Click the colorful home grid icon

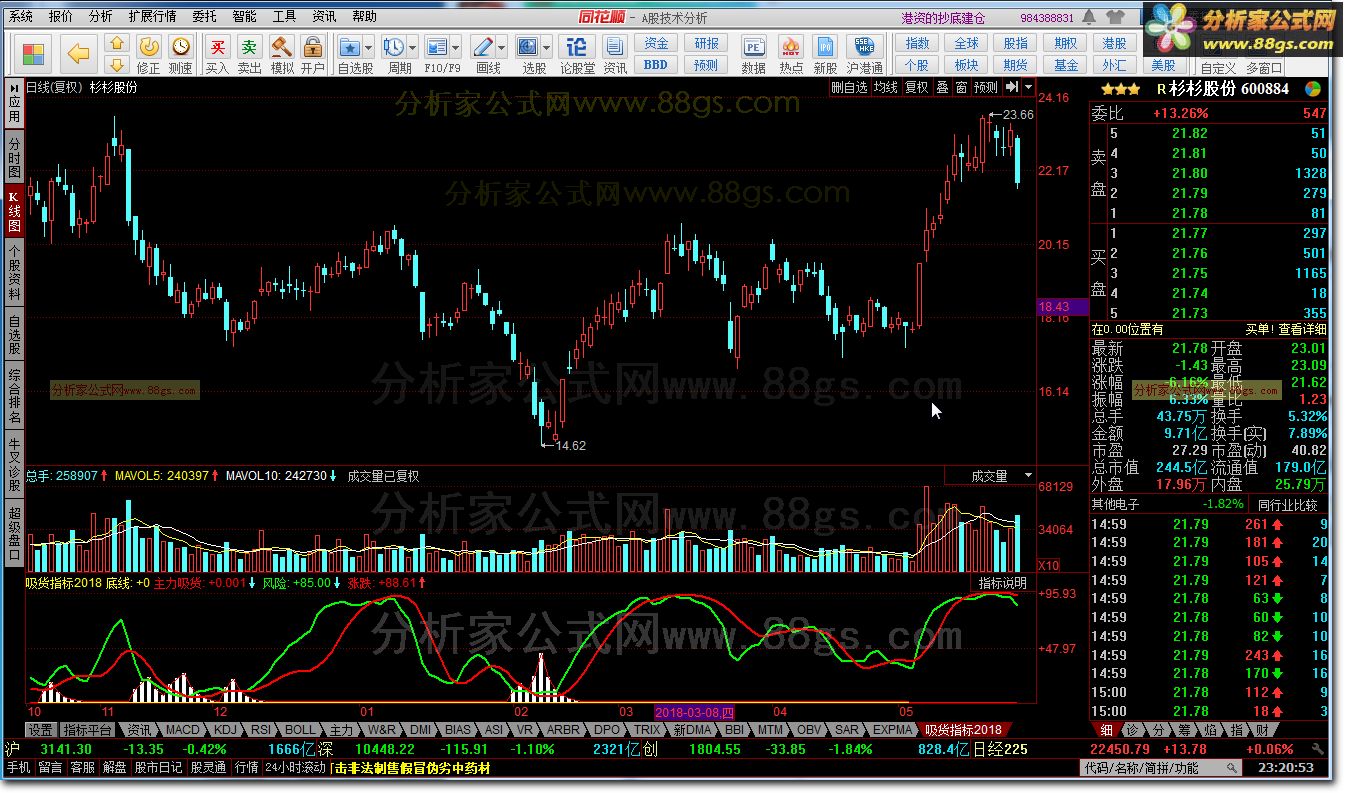[34, 53]
